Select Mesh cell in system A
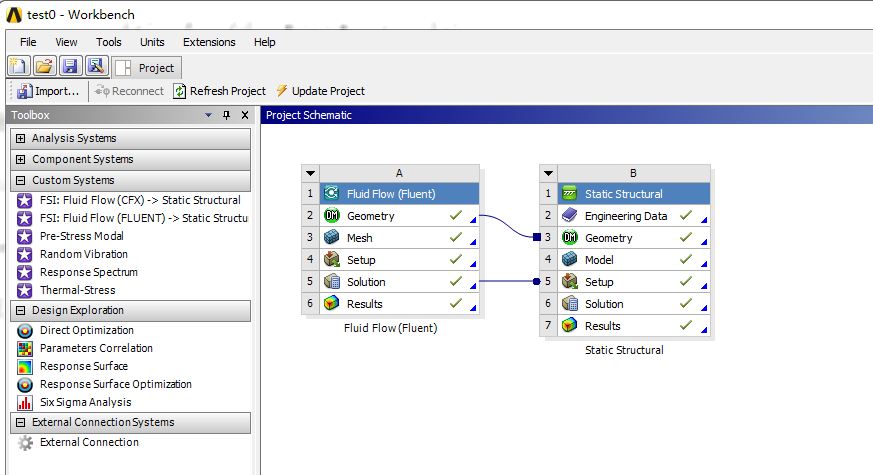 399,238
